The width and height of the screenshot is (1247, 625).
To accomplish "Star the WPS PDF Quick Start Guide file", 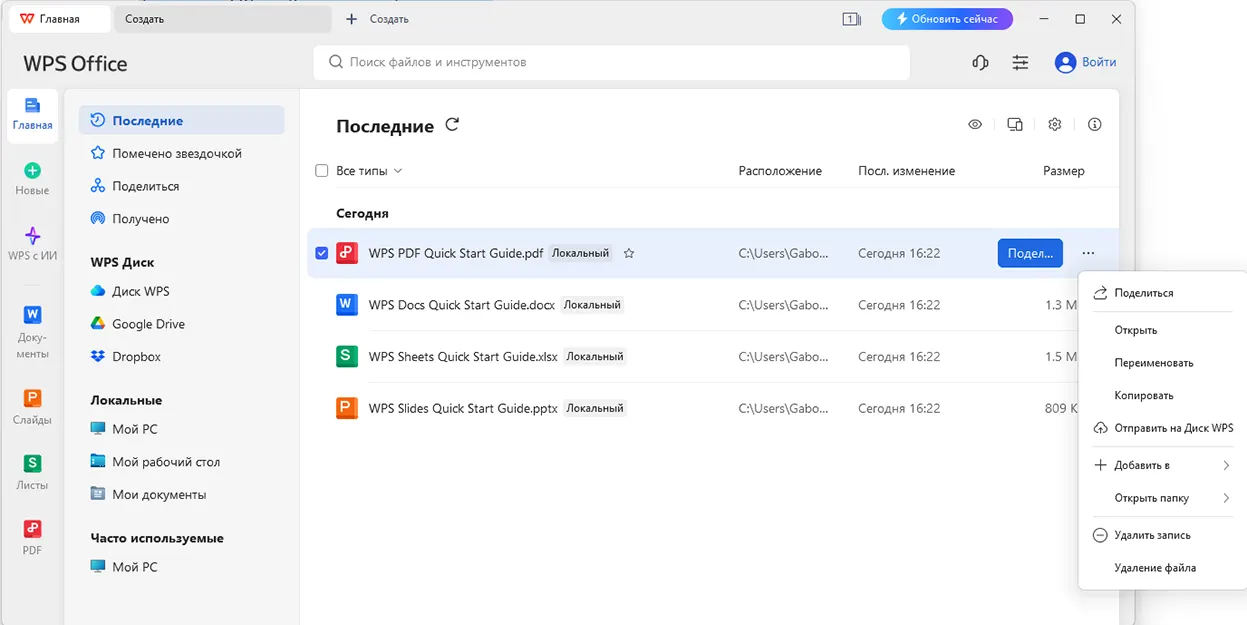I will (628, 253).
